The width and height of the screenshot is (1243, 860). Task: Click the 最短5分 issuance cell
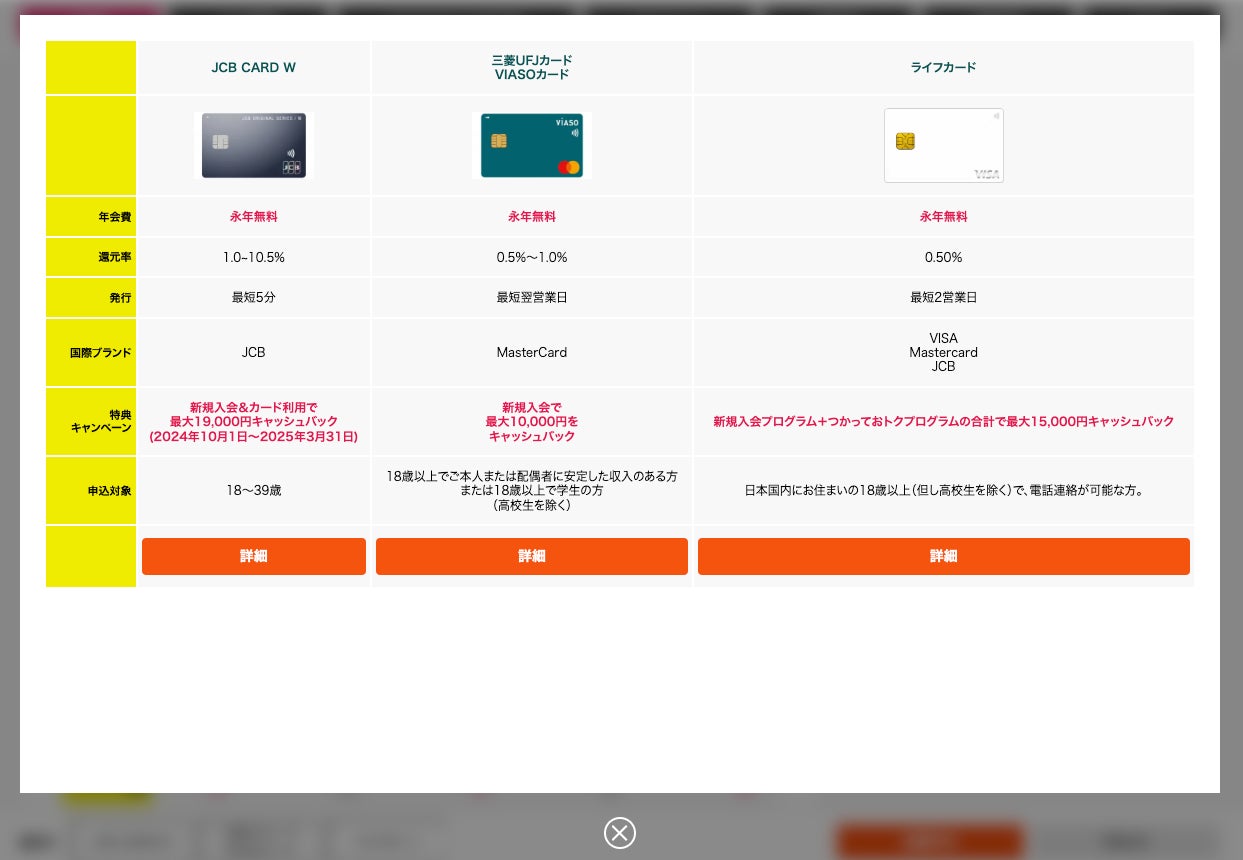pos(254,298)
